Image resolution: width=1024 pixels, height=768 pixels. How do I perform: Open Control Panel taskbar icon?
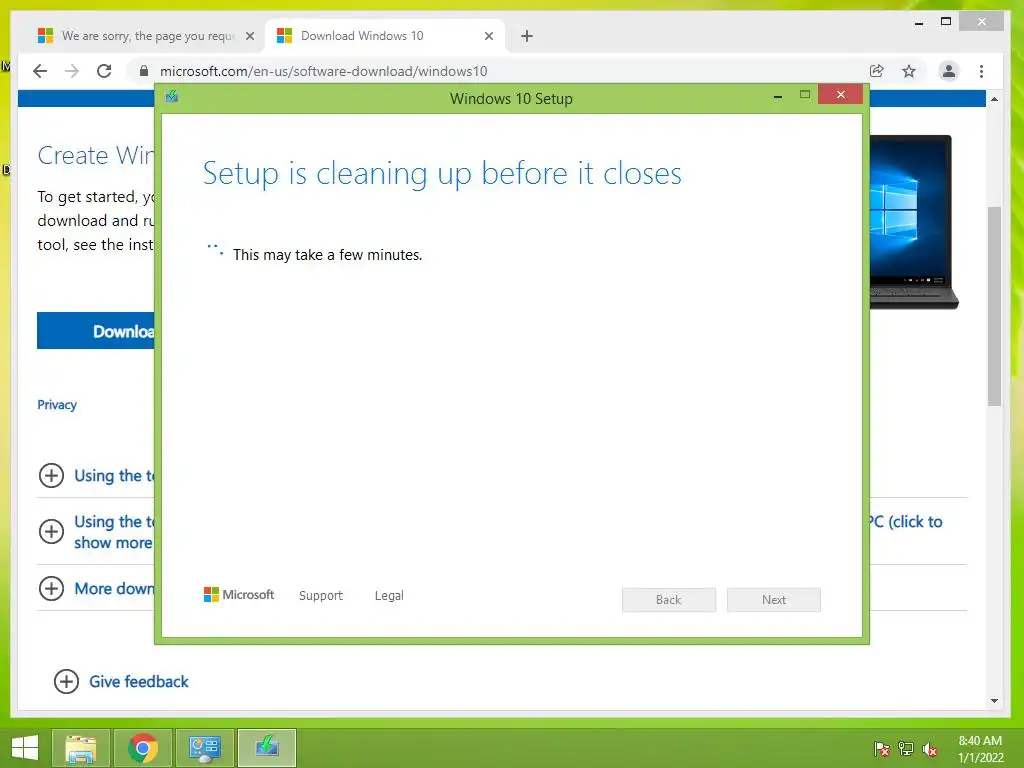(x=205, y=748)
